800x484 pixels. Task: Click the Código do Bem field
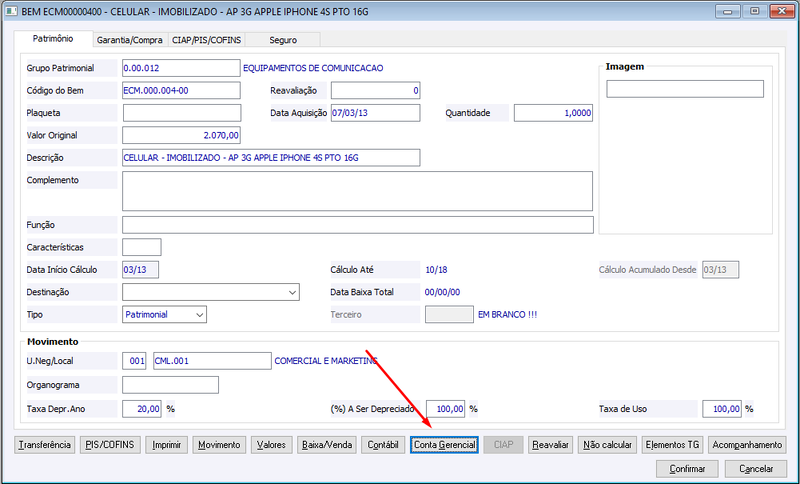click(x=181, y=90)
